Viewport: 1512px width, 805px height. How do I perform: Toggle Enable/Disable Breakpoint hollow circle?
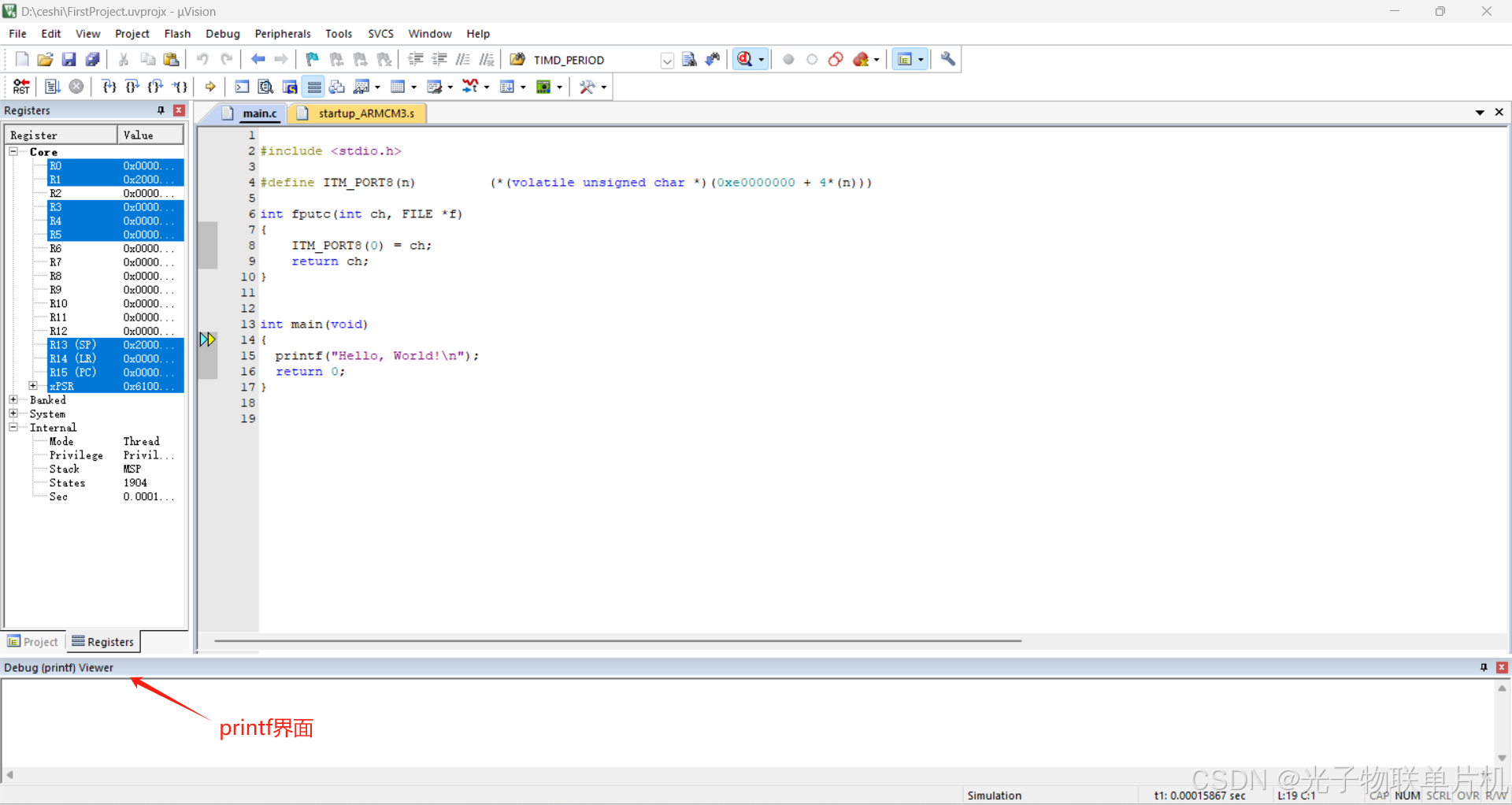click(812, 59)
